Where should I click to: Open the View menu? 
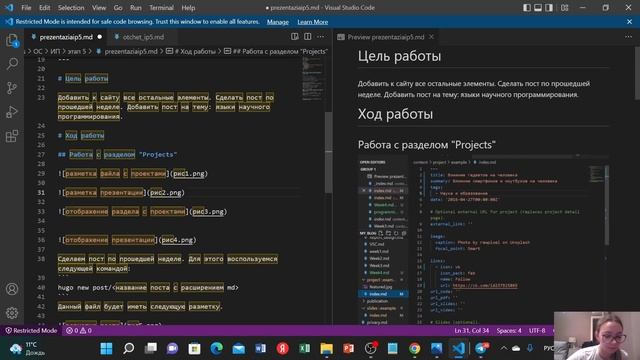tap(99, 8)
